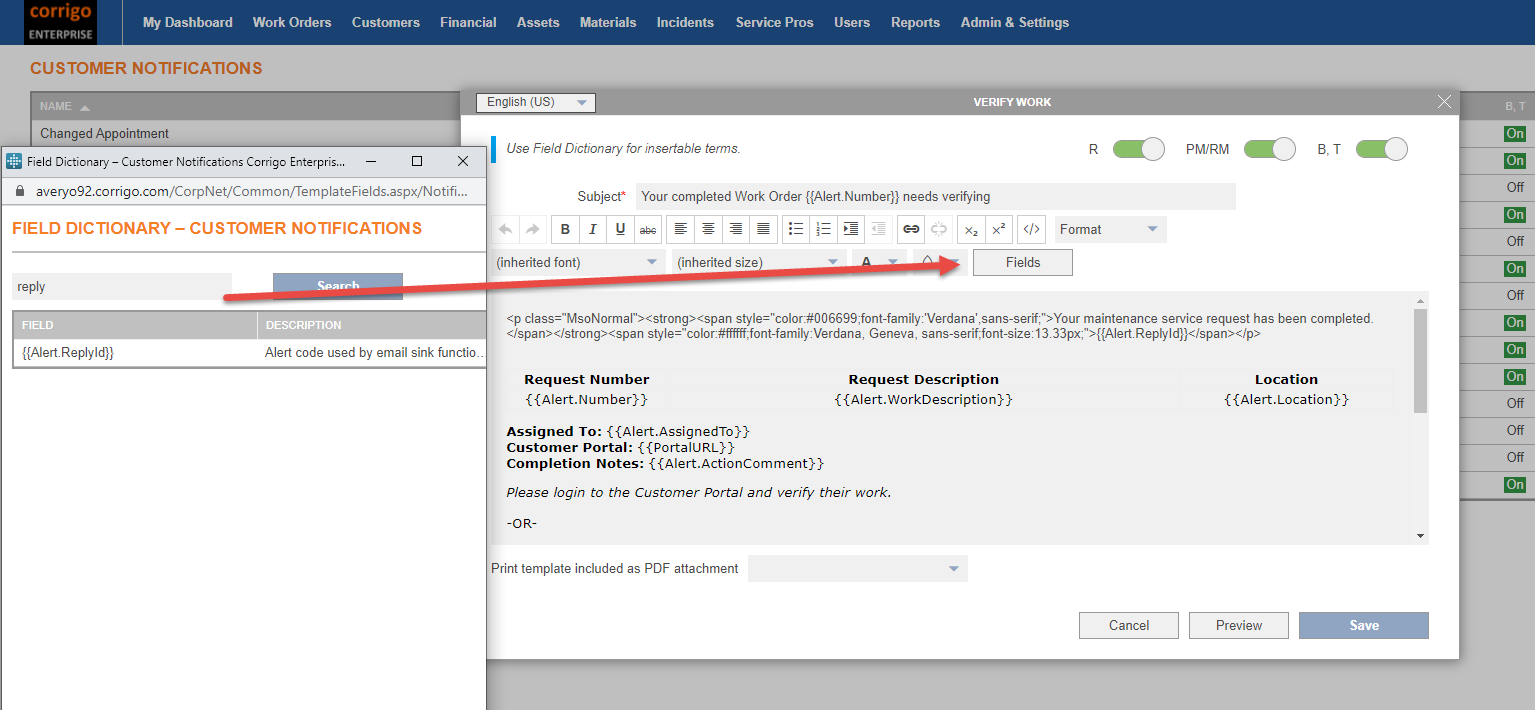Disable the PM/RM toggle
The height and width of the screenshot is (710, 1535).
coord(1269,148)
